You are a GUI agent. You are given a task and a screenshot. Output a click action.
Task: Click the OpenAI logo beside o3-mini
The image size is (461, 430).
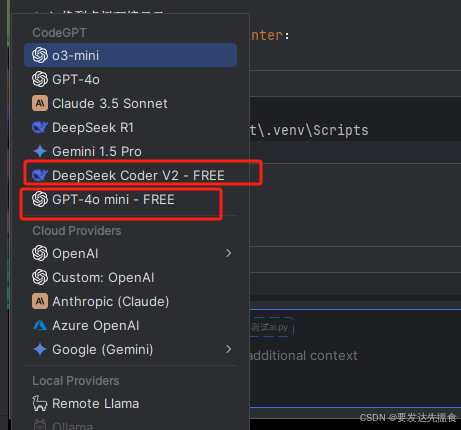pyautogui.click(x=40, y=55)
